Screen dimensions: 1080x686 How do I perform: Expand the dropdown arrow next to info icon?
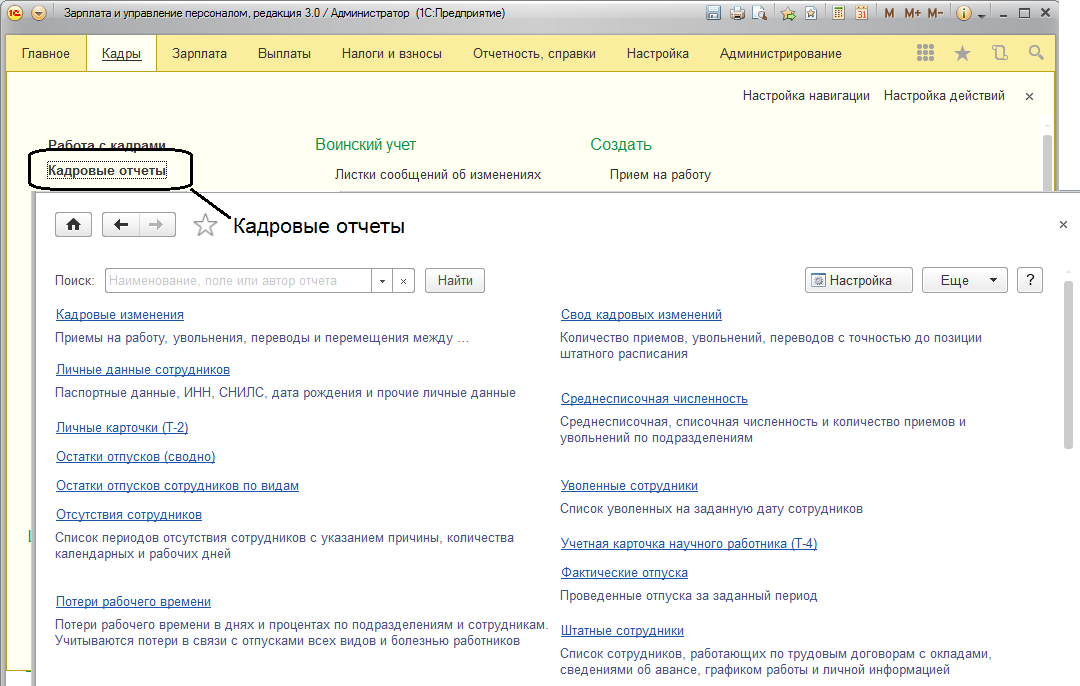[x=982, y=14]
